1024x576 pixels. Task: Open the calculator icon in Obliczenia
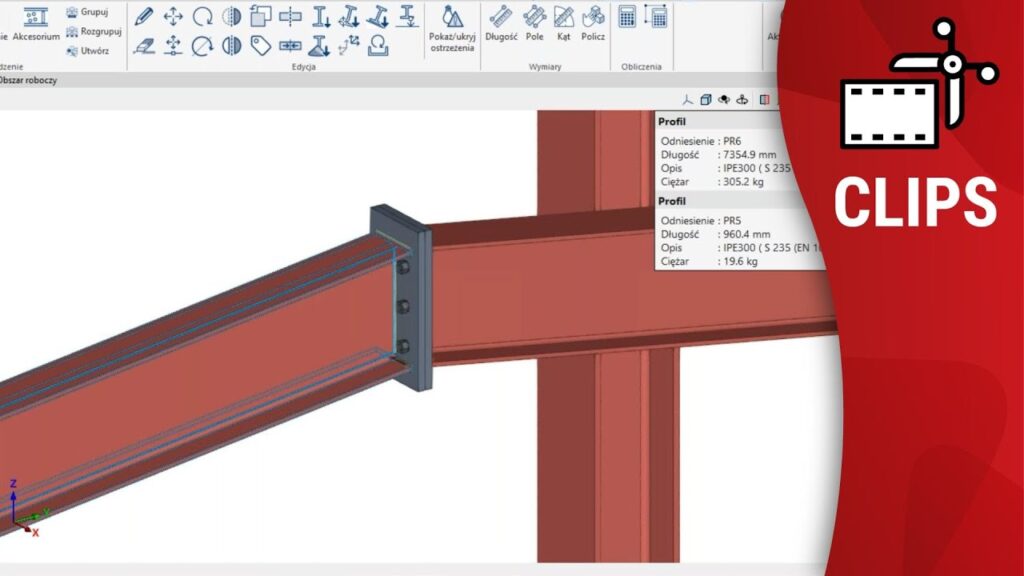627,16
